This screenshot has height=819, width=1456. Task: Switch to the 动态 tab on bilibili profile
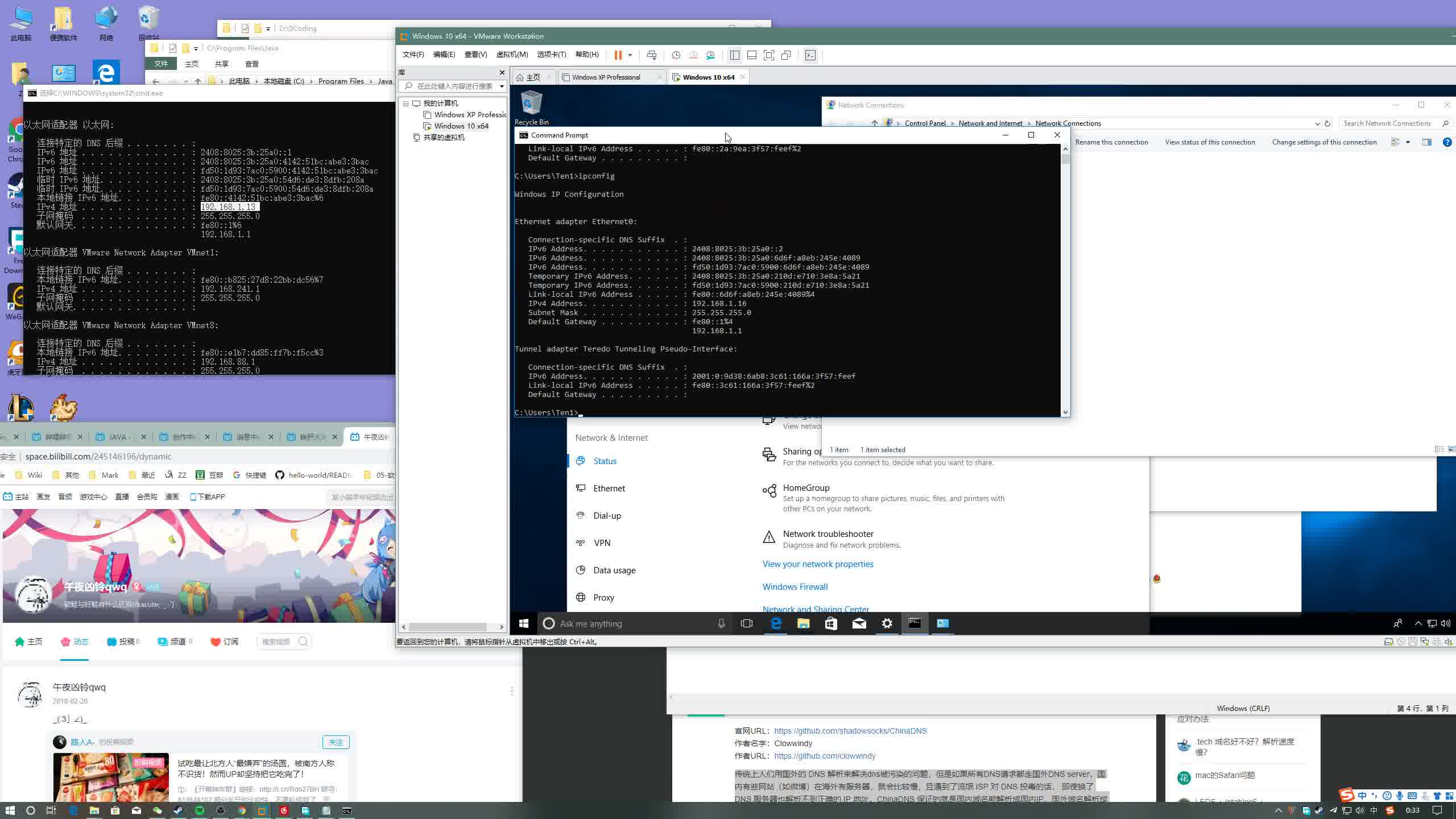tap(75, 642)
